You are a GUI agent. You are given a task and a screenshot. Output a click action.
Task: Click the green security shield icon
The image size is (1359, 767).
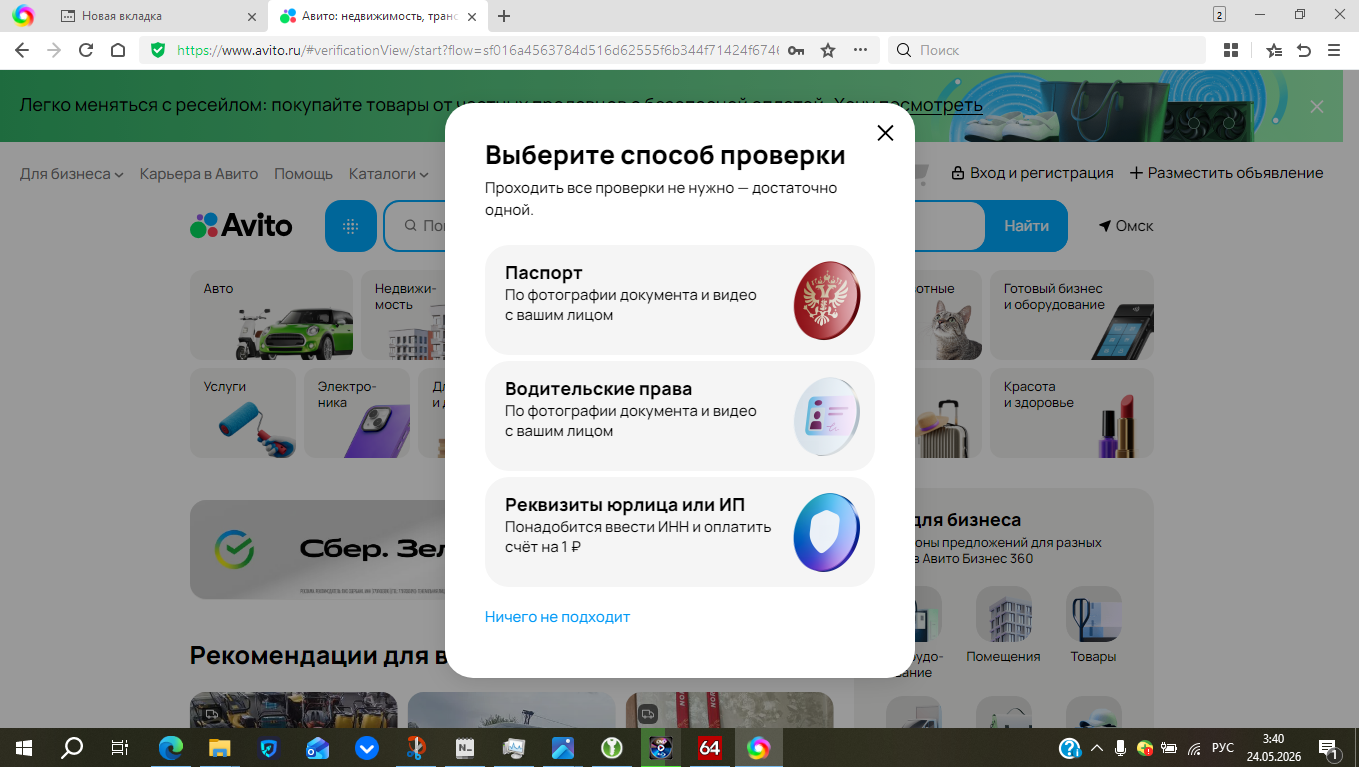point(157,50)
